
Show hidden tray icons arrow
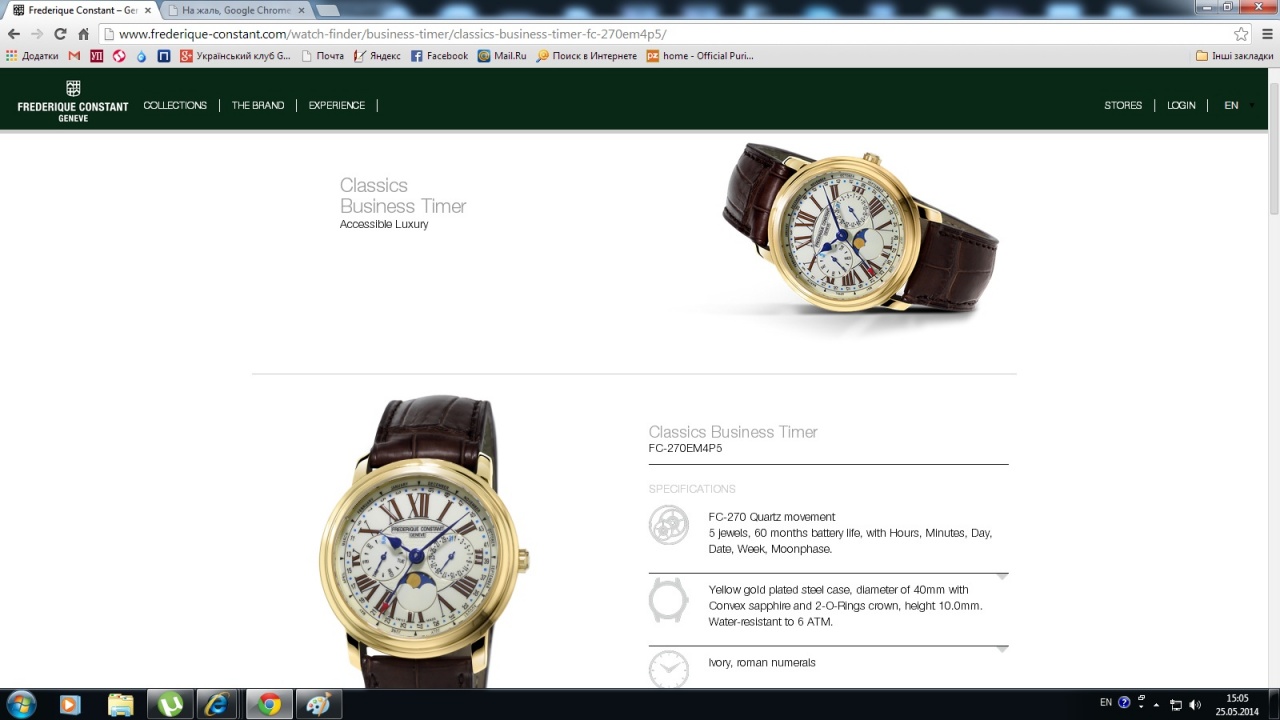coord(1157,704)
